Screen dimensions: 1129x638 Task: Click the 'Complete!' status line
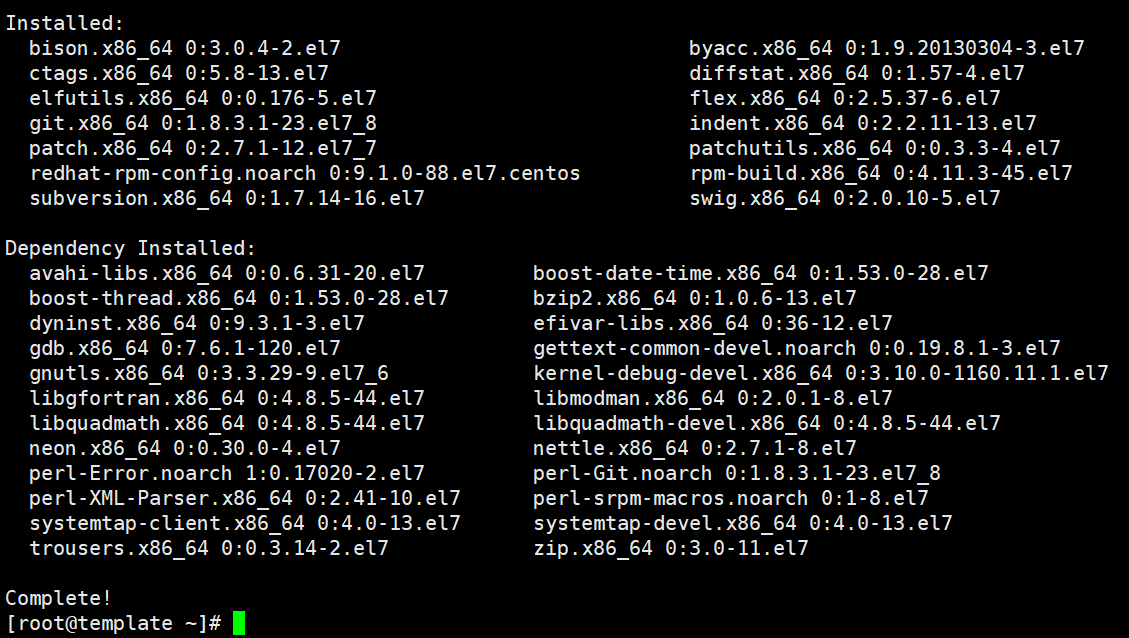coord(59,599)
